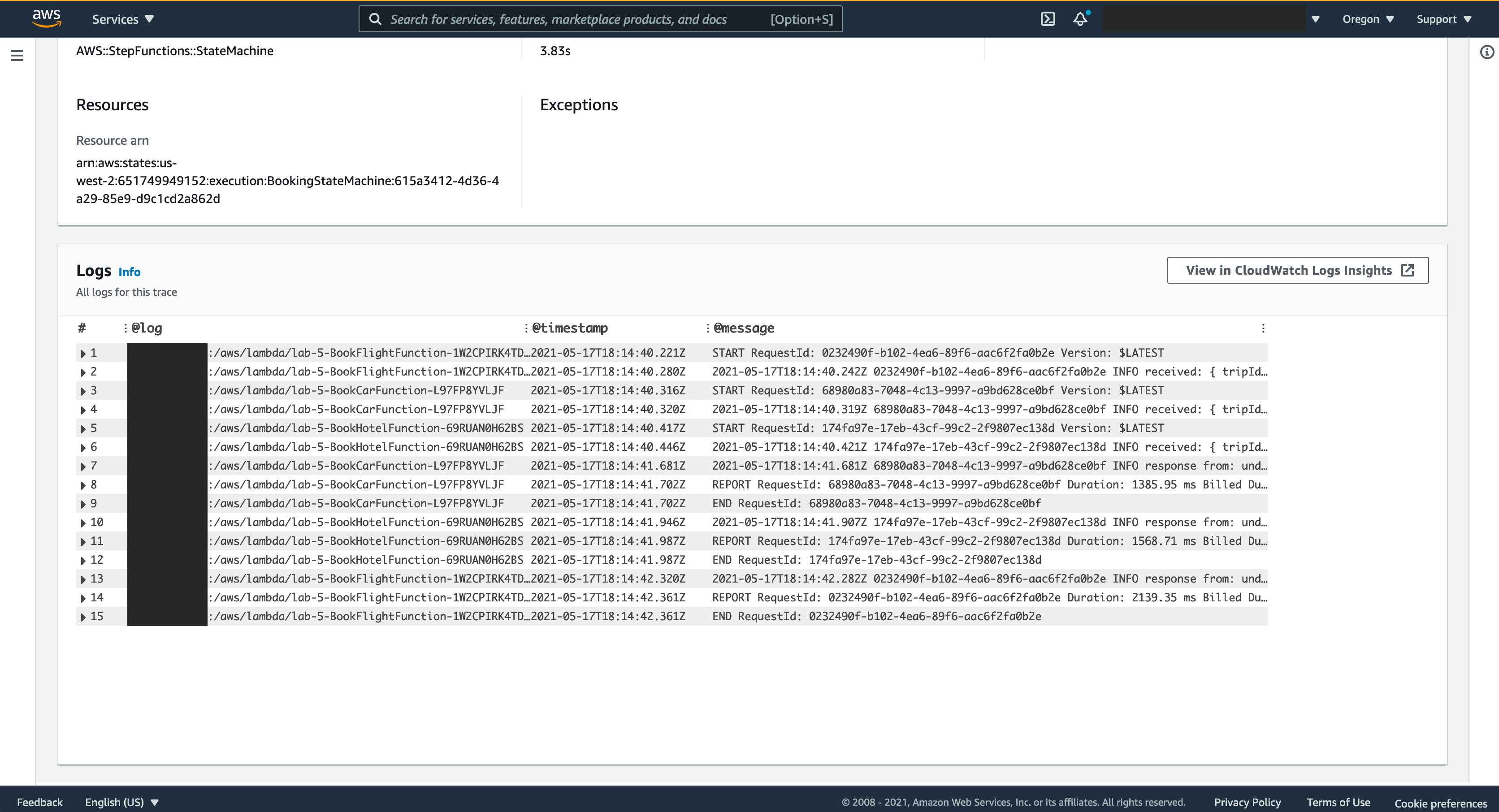Image resolution: width=1499 pixels, height=812 pixels.
Task: Select REPORT message with Duration 1385.95 ms
Action: 990,484
